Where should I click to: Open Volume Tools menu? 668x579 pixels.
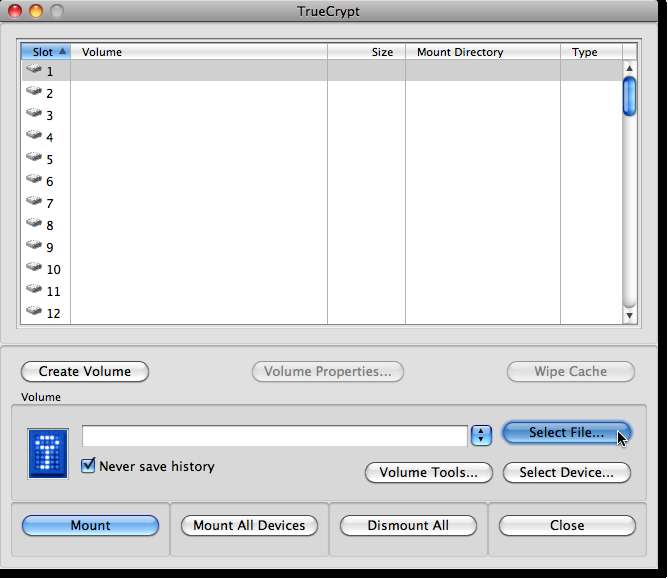coord(429,472)
